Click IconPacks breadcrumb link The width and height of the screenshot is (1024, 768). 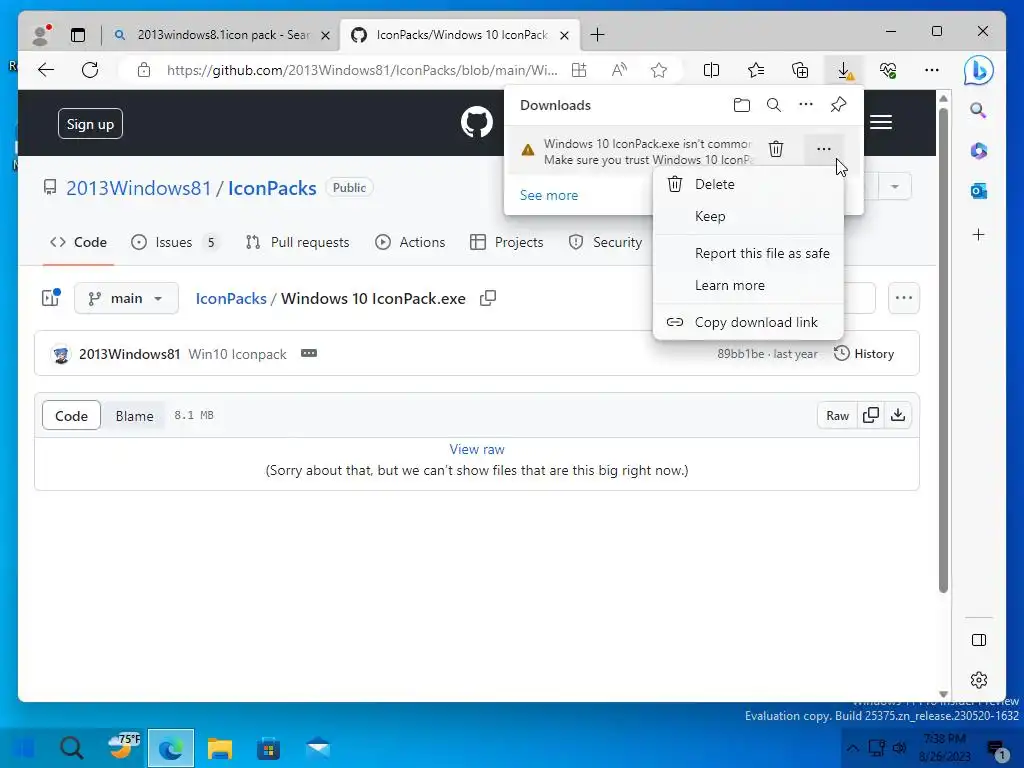pyautogui.click(x=231, y=298)
